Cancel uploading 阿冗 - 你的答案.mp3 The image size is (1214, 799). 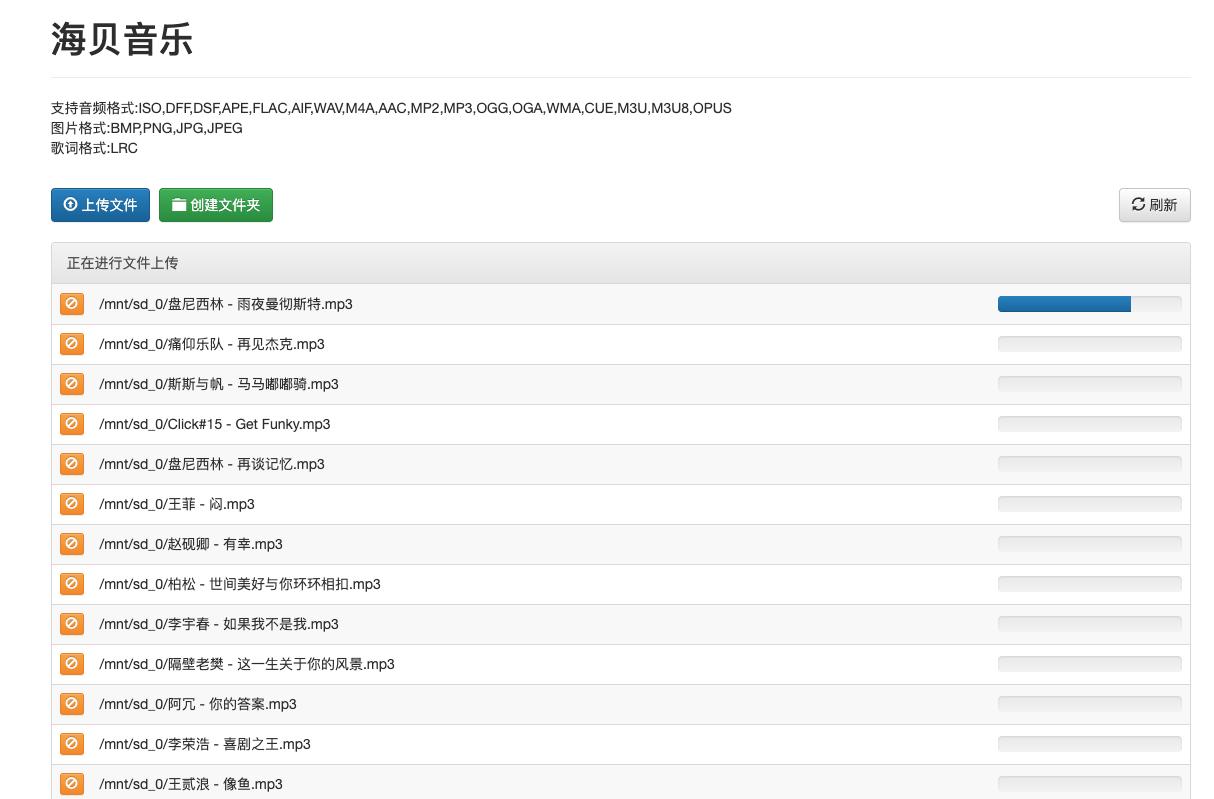[71, 703]
